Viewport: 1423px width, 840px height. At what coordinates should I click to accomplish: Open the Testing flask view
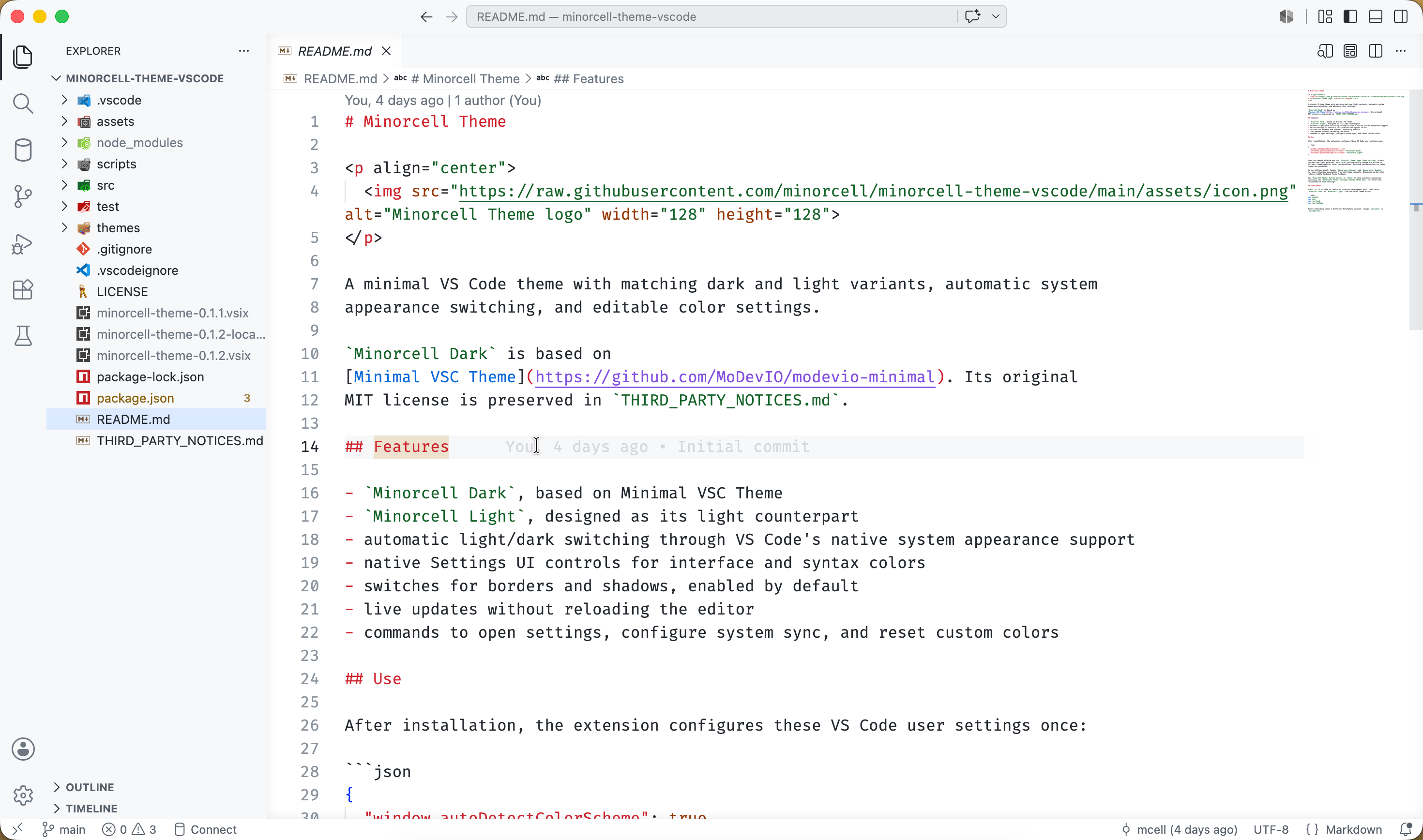[x=23, y=336]
